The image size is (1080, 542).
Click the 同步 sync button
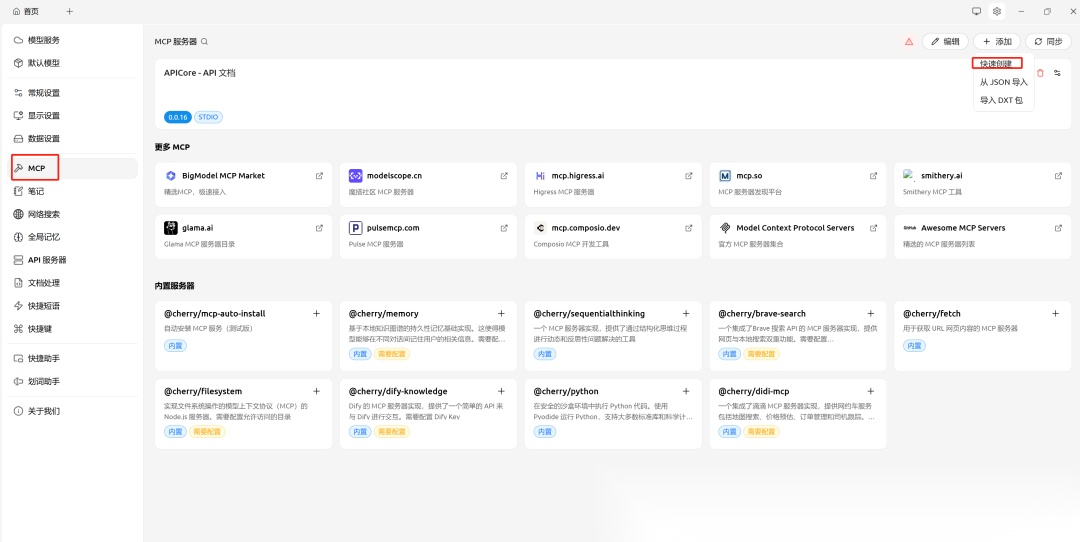pyautogui.click(x=1048, y=41)
